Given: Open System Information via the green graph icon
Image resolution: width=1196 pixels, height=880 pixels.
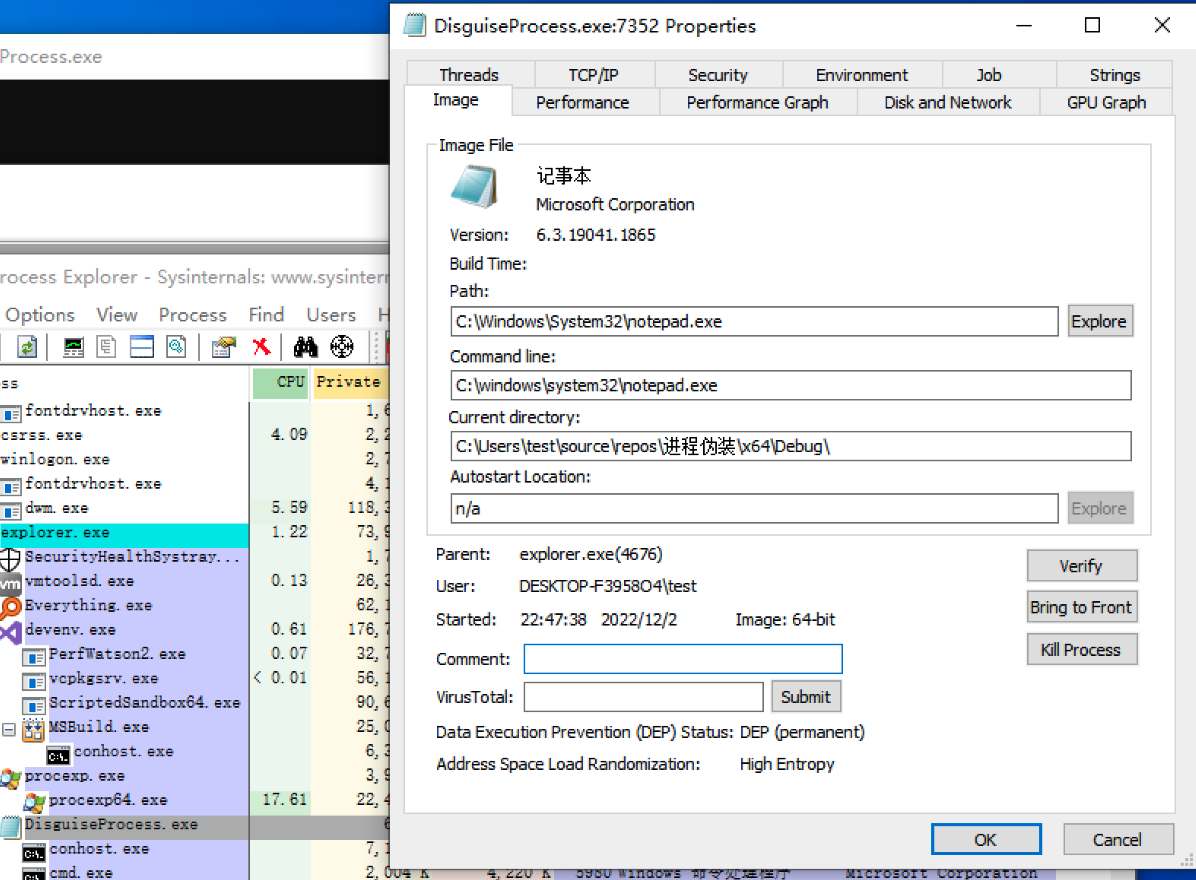Looking at the screenshot, I should click(x=73, y=347).
